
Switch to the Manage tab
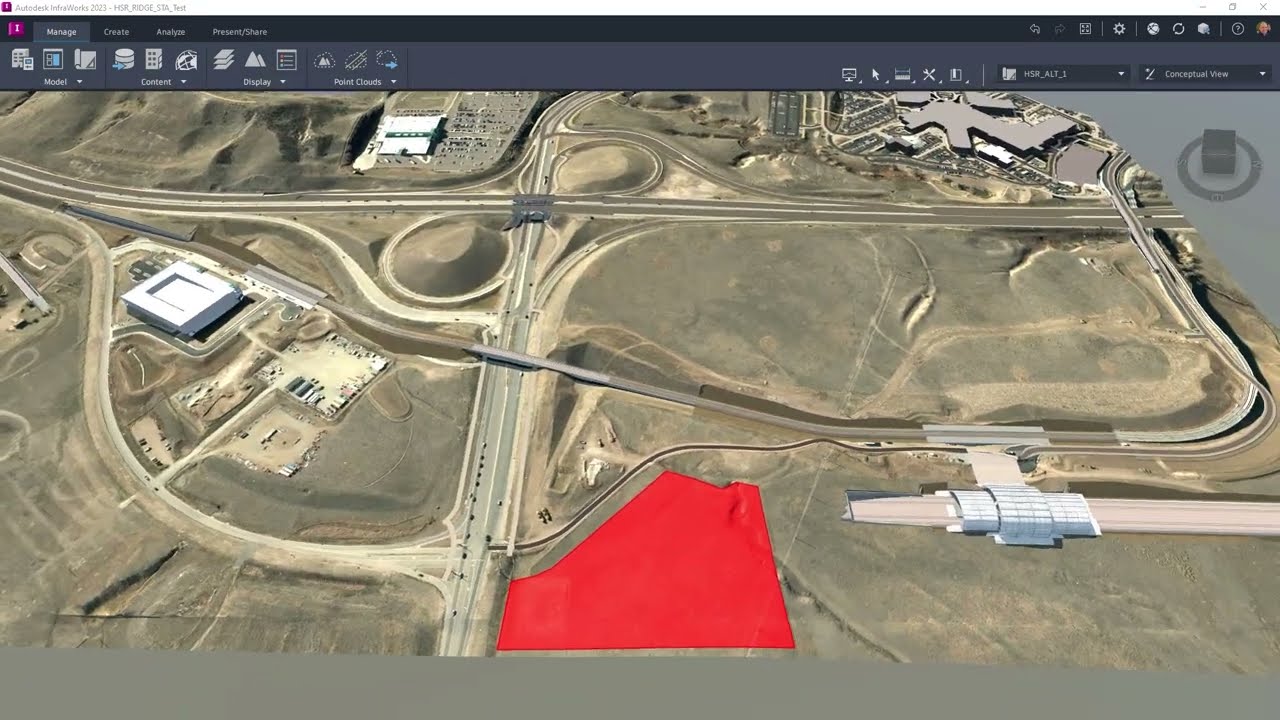pyautogui.click(x=61, y=31)
